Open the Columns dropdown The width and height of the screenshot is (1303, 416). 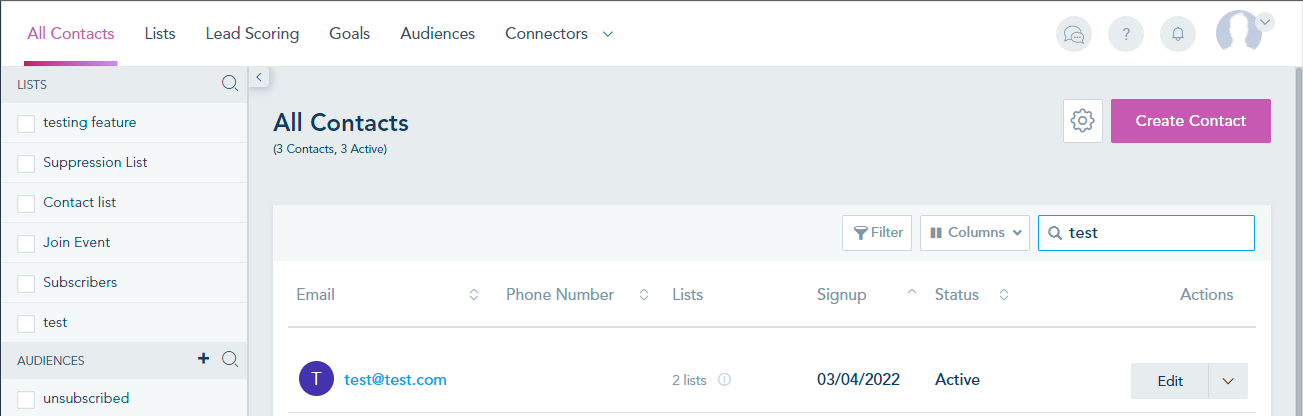(x=975, y=232)
